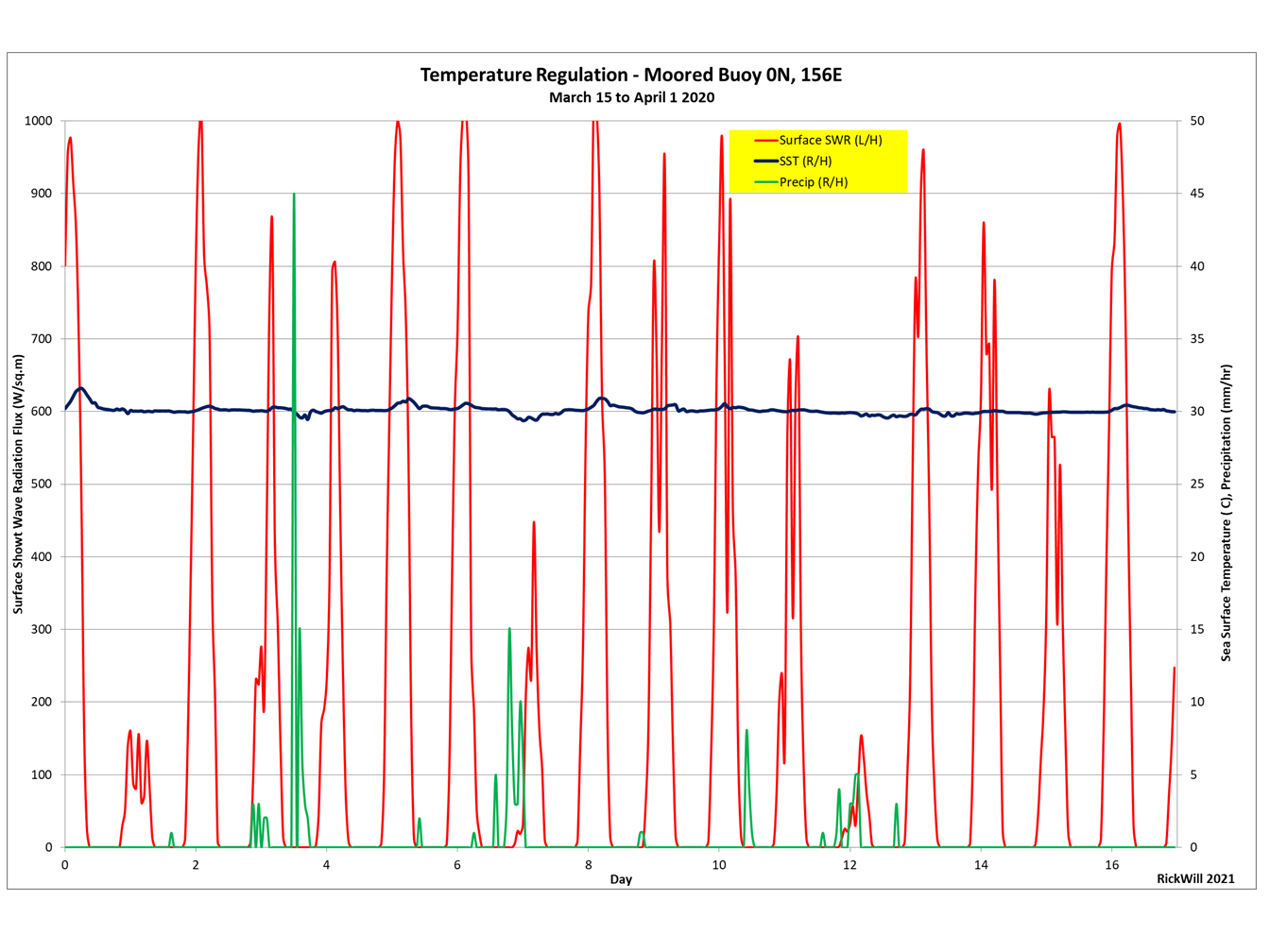Select the "Precip (R/H)" legend label
Viewport: 1270px width, 952px height.
813,182
